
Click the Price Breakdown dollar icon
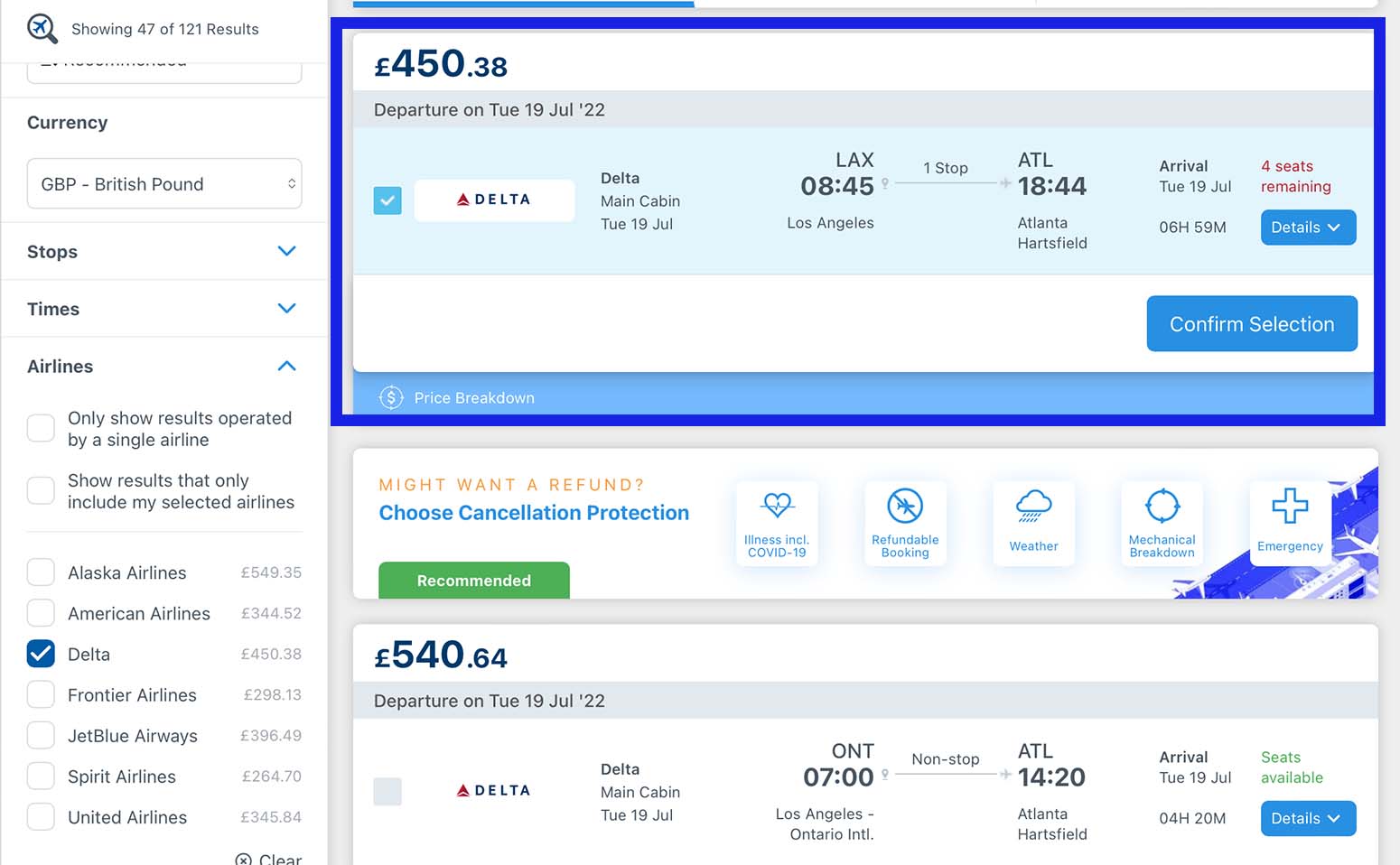391,397
